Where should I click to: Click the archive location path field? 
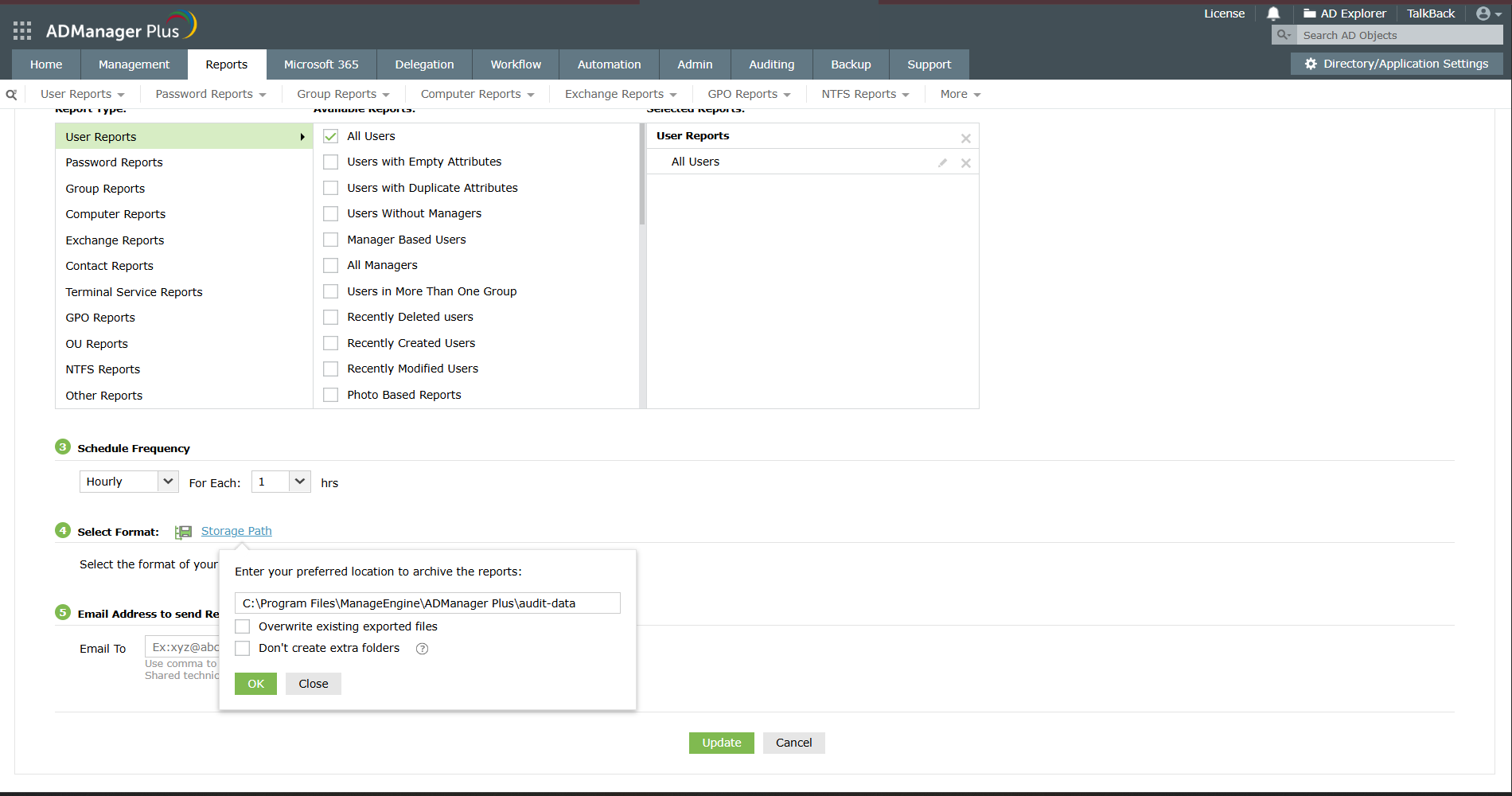point(427,603)
